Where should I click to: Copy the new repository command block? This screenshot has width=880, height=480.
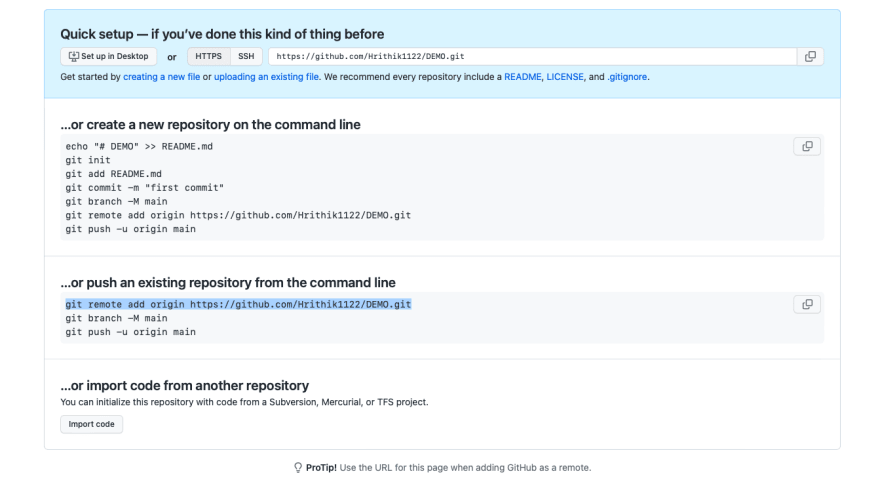(807, 147)
